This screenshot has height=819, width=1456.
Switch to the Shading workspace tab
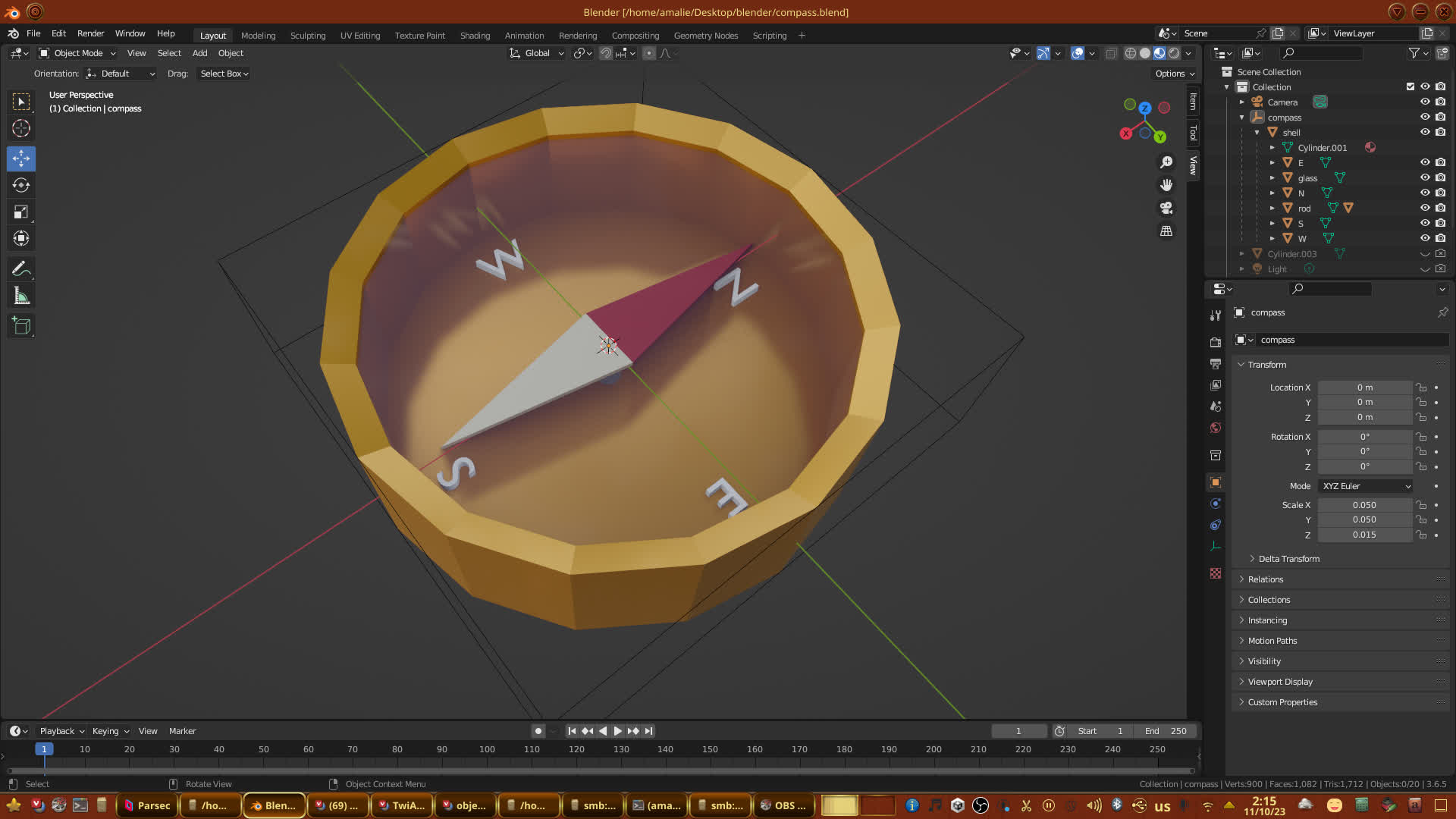coord(475,36)
